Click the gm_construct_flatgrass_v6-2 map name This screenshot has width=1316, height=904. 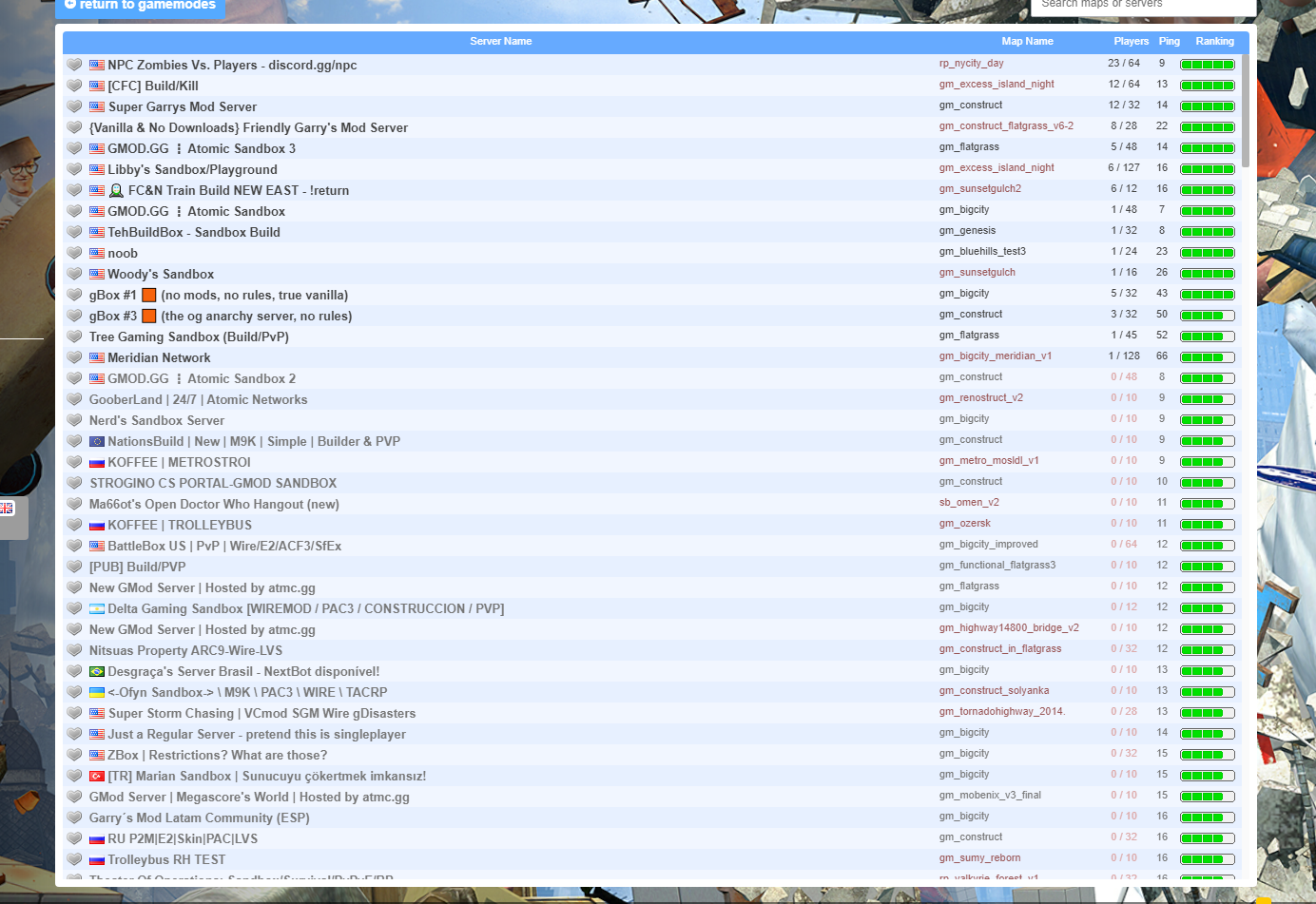1006,126
